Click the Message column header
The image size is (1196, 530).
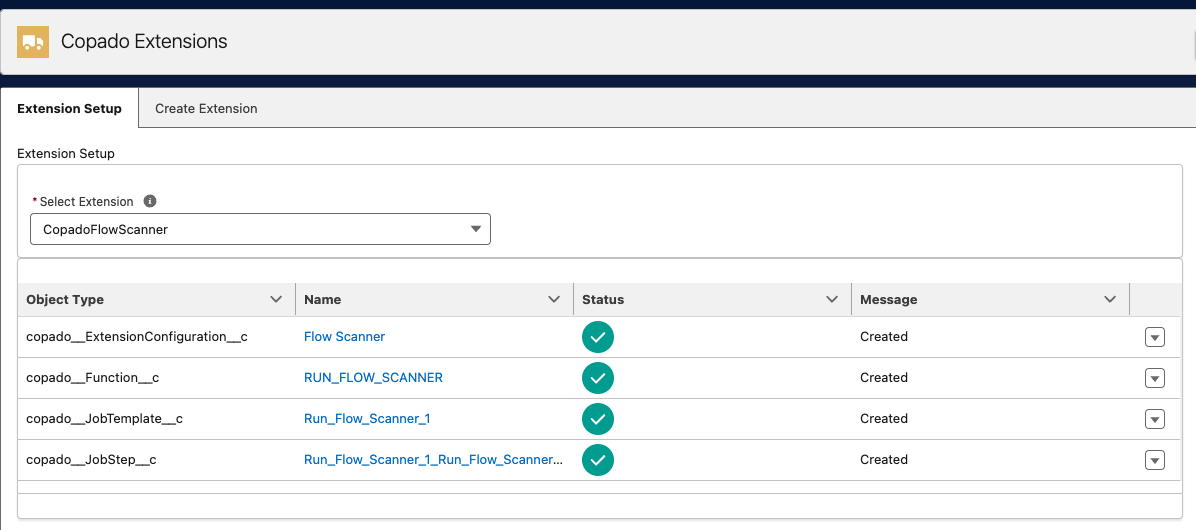pyautogui.click(x=990, y=300)
